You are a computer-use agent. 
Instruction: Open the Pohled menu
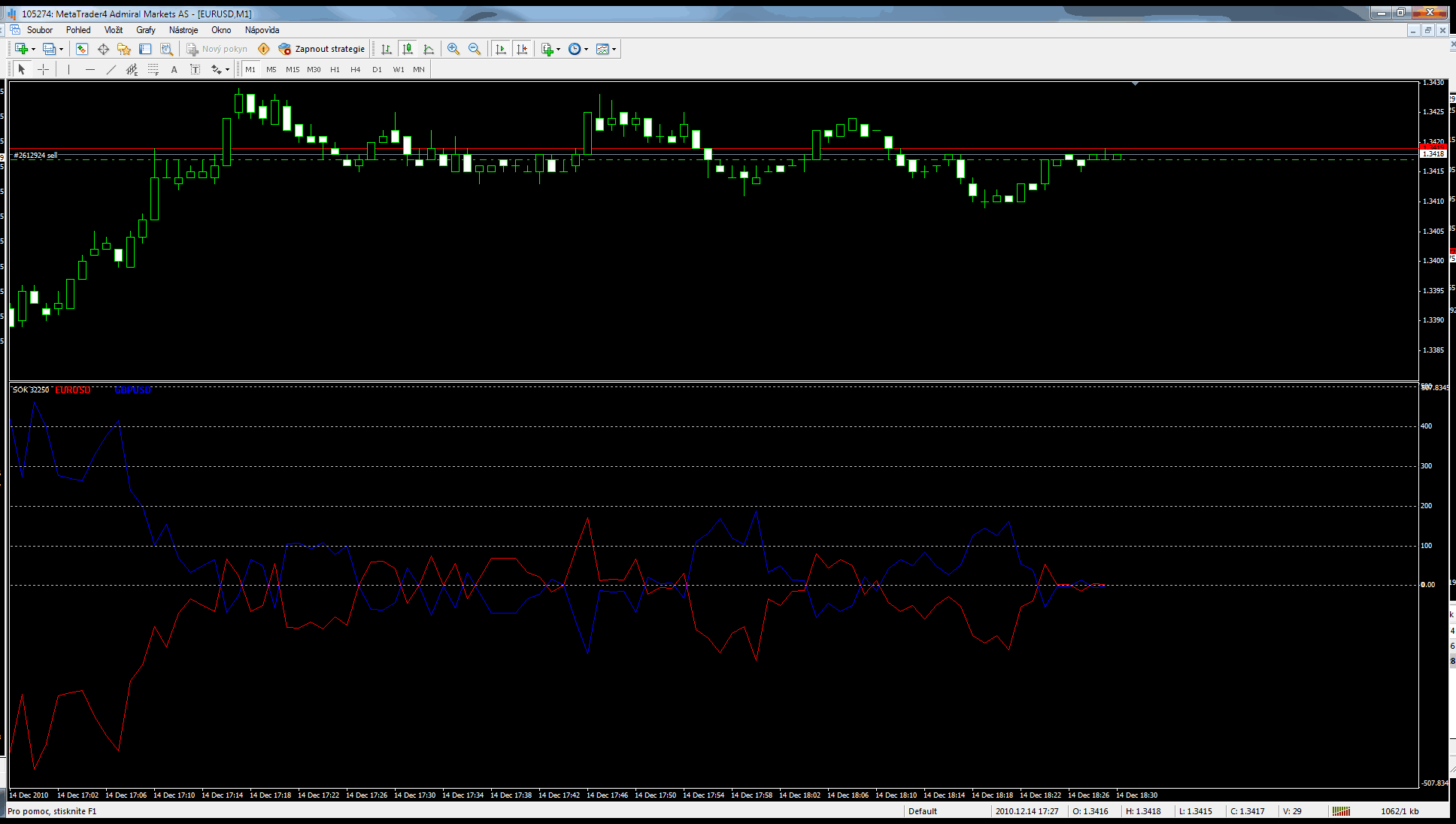(78, 30)
